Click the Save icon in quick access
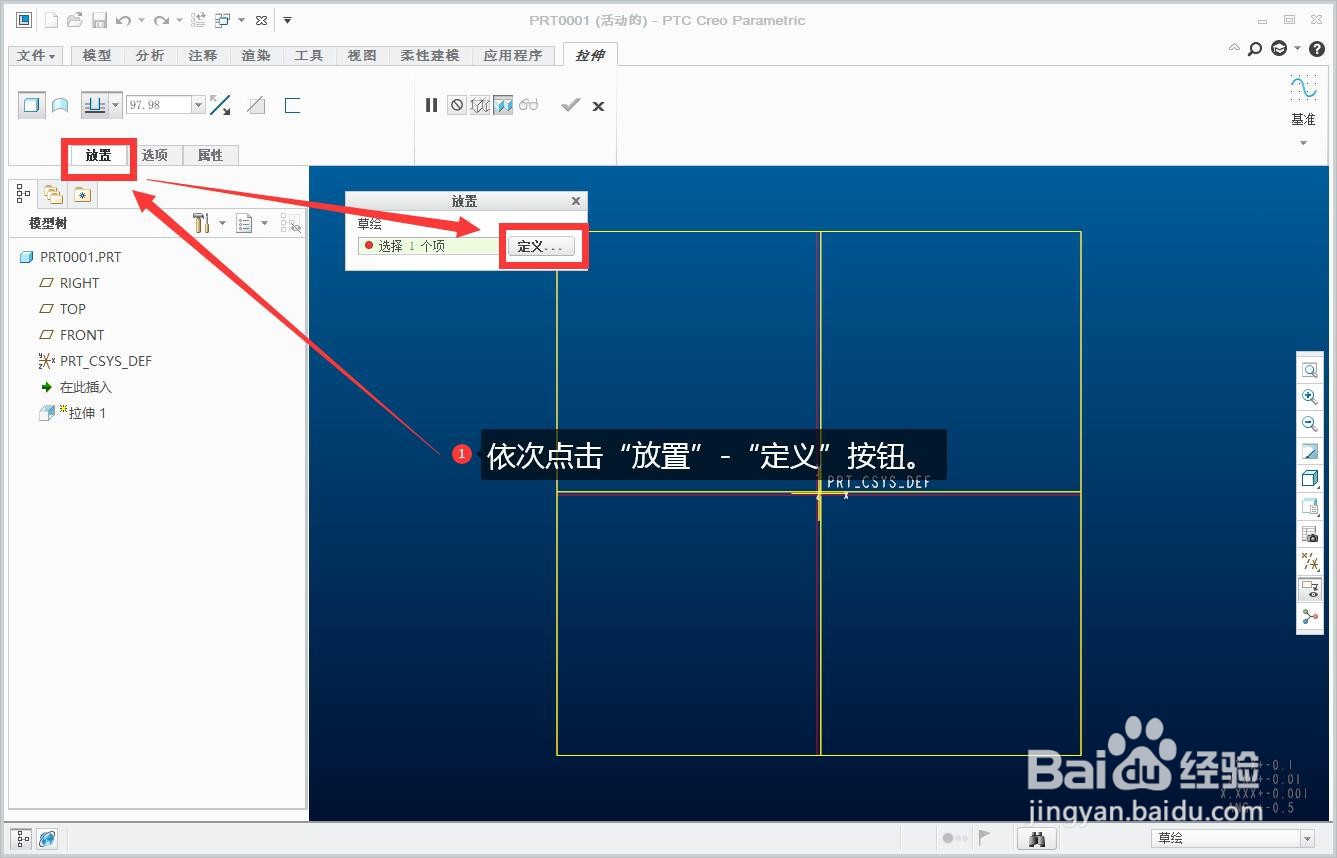 [99, 20]
